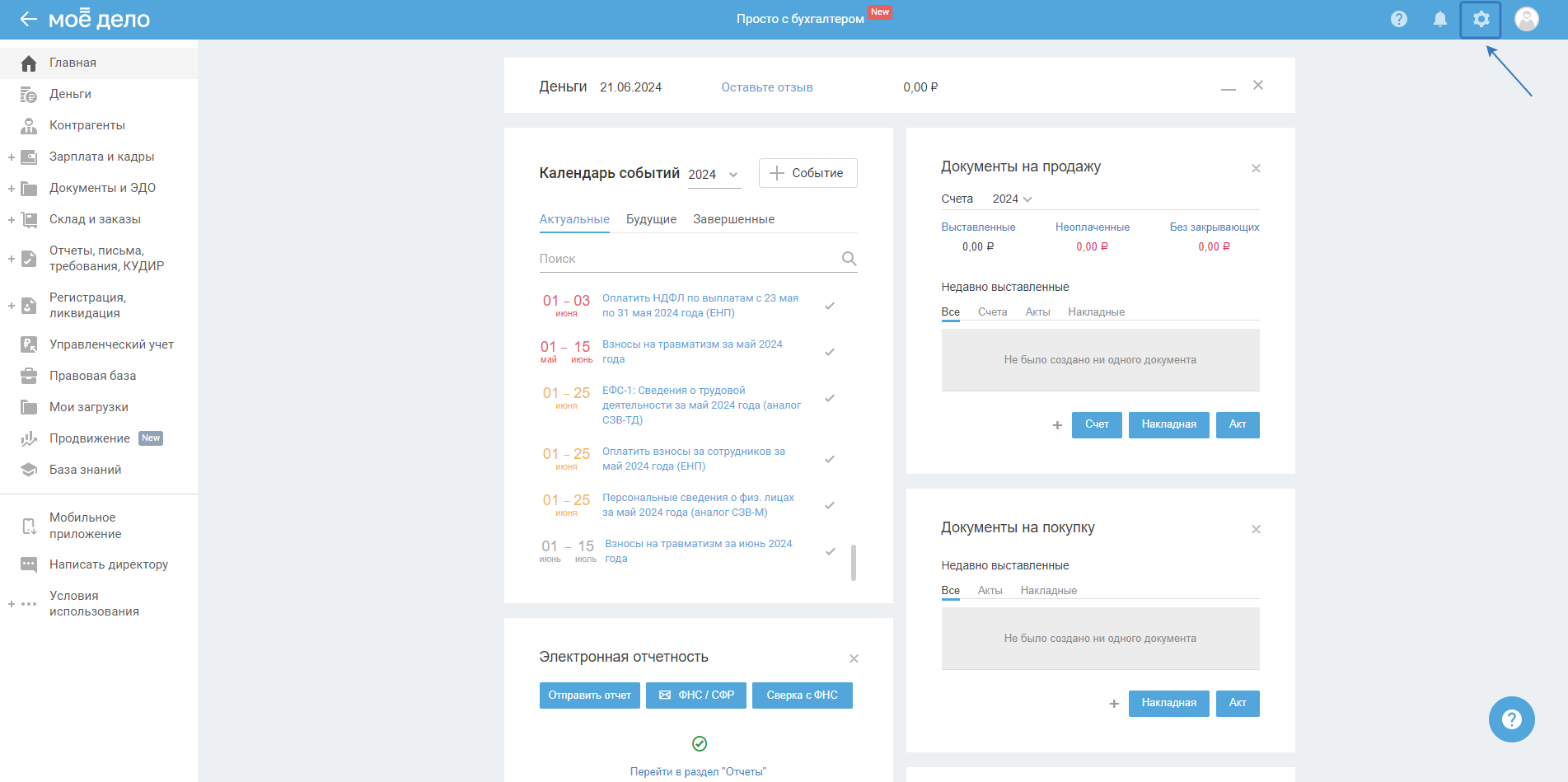Close the Деньги widget
The width and height of the screenshot is (1568, 782).
click(x=1258, y=85)
